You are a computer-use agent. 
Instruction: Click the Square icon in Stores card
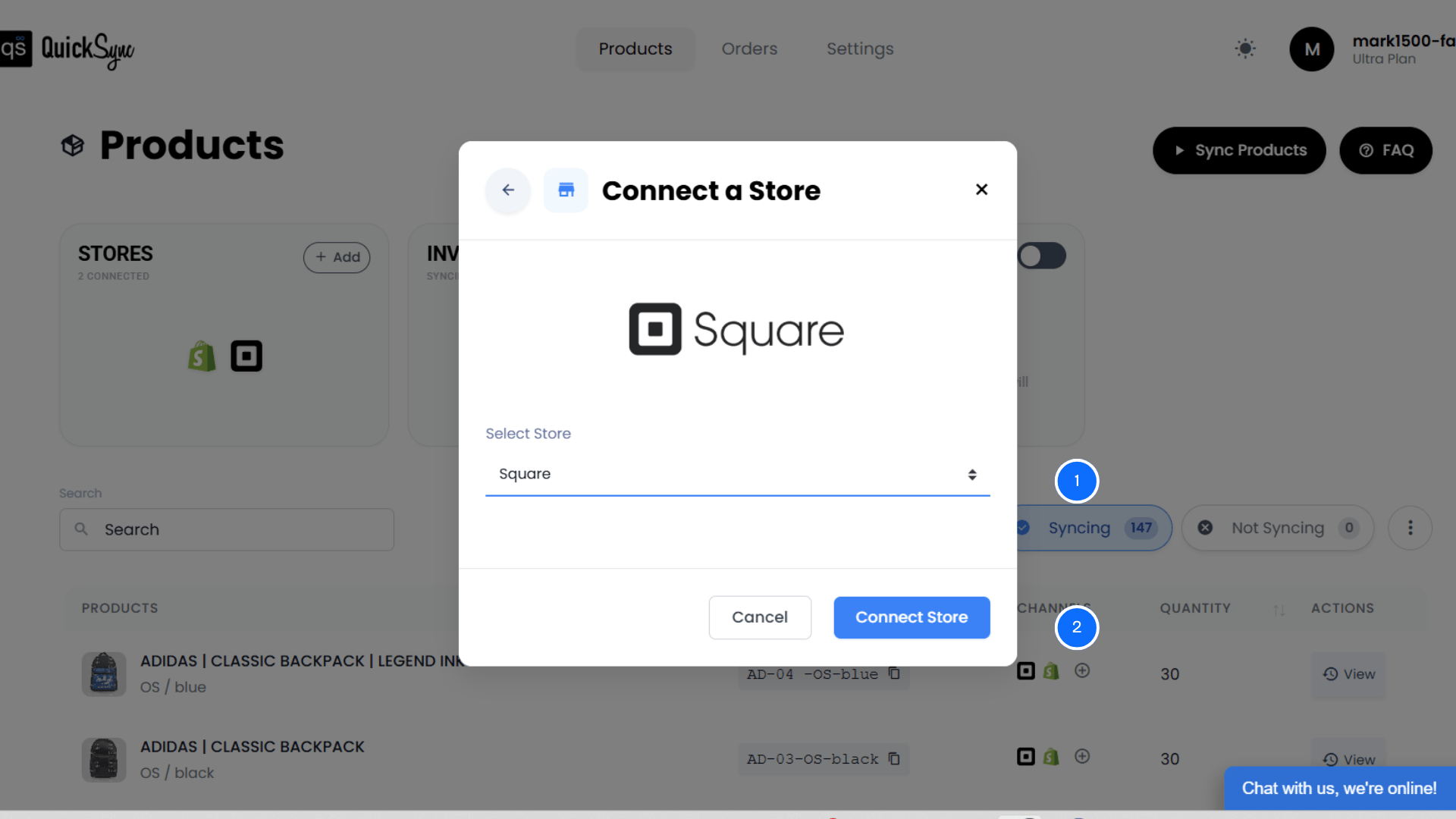click(246, 356)
